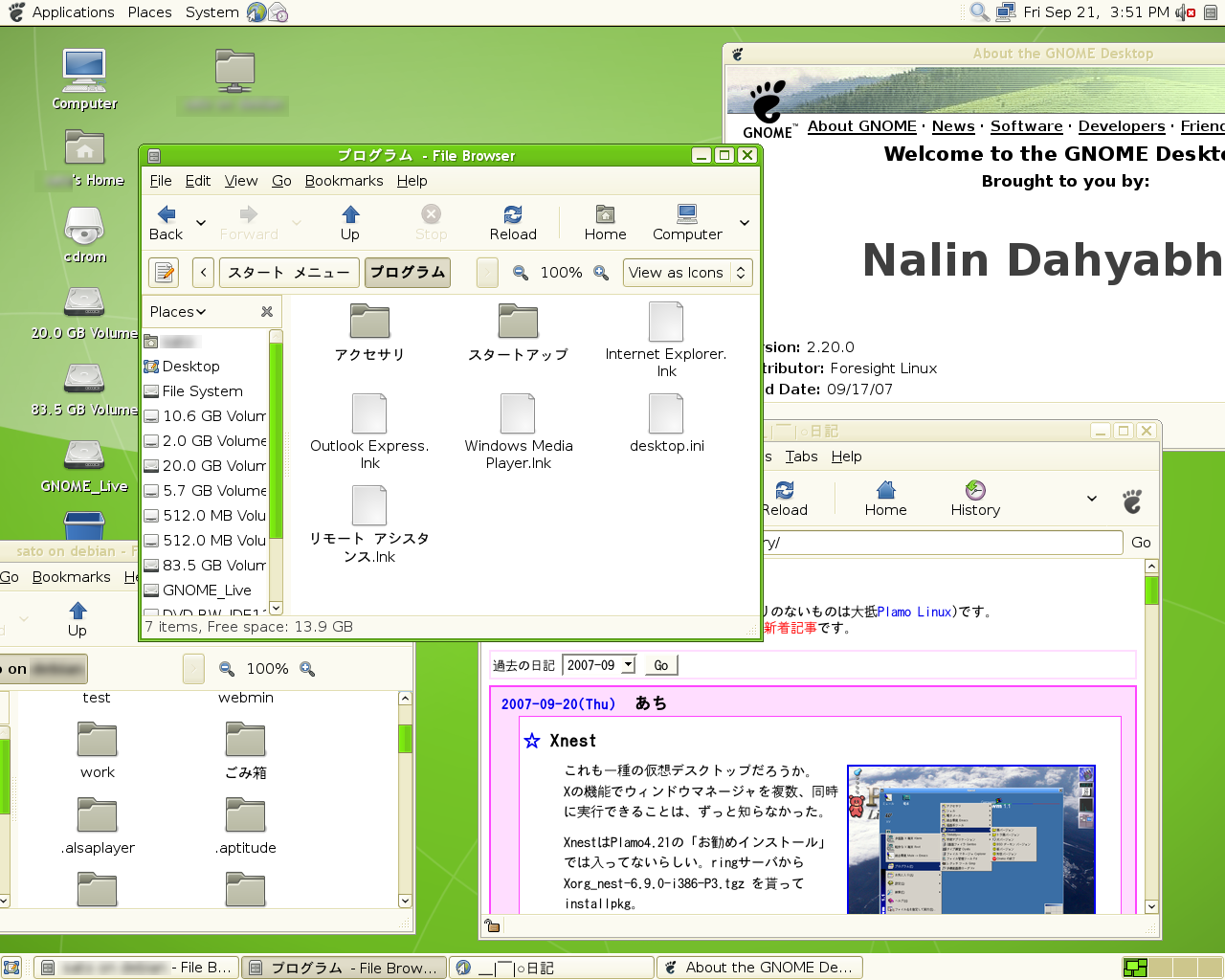1225x980 pixels.
Task: Go Home in プログラム File Browser toolbar
Action: coord(605,223)
